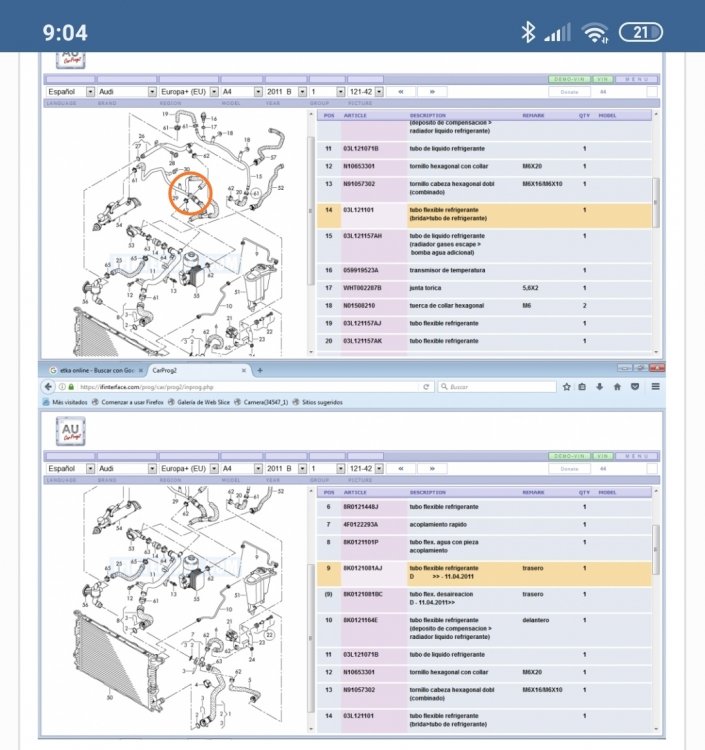Select row 18 'tuerca de collar hexagonal'
Image resolution: width=705 pixels, height=750 pixels.
[484, 306]
